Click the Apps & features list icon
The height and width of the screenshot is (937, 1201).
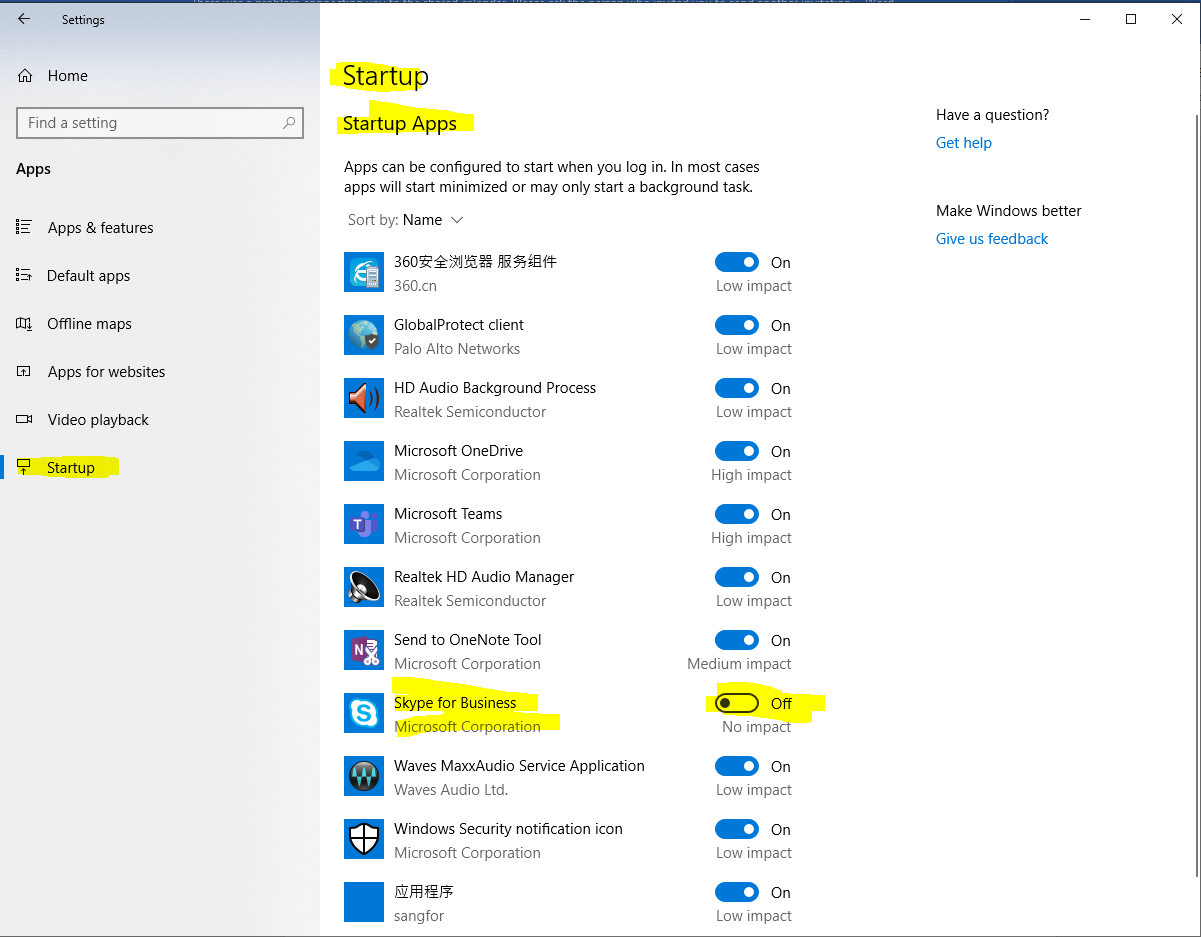pos(25,228)
